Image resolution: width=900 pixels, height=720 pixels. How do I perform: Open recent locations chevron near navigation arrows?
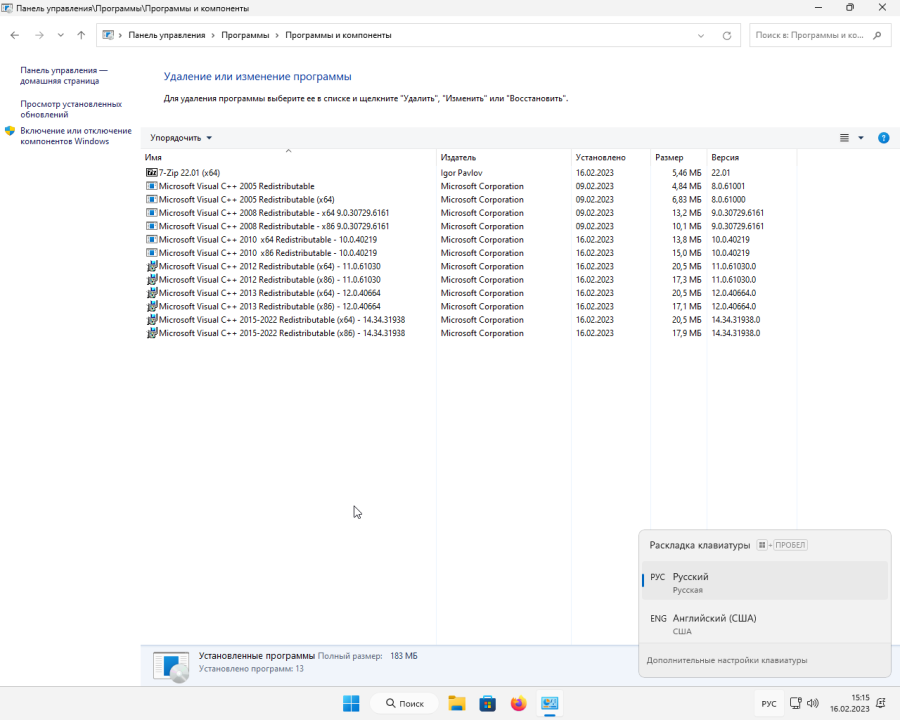pos(60,36)
